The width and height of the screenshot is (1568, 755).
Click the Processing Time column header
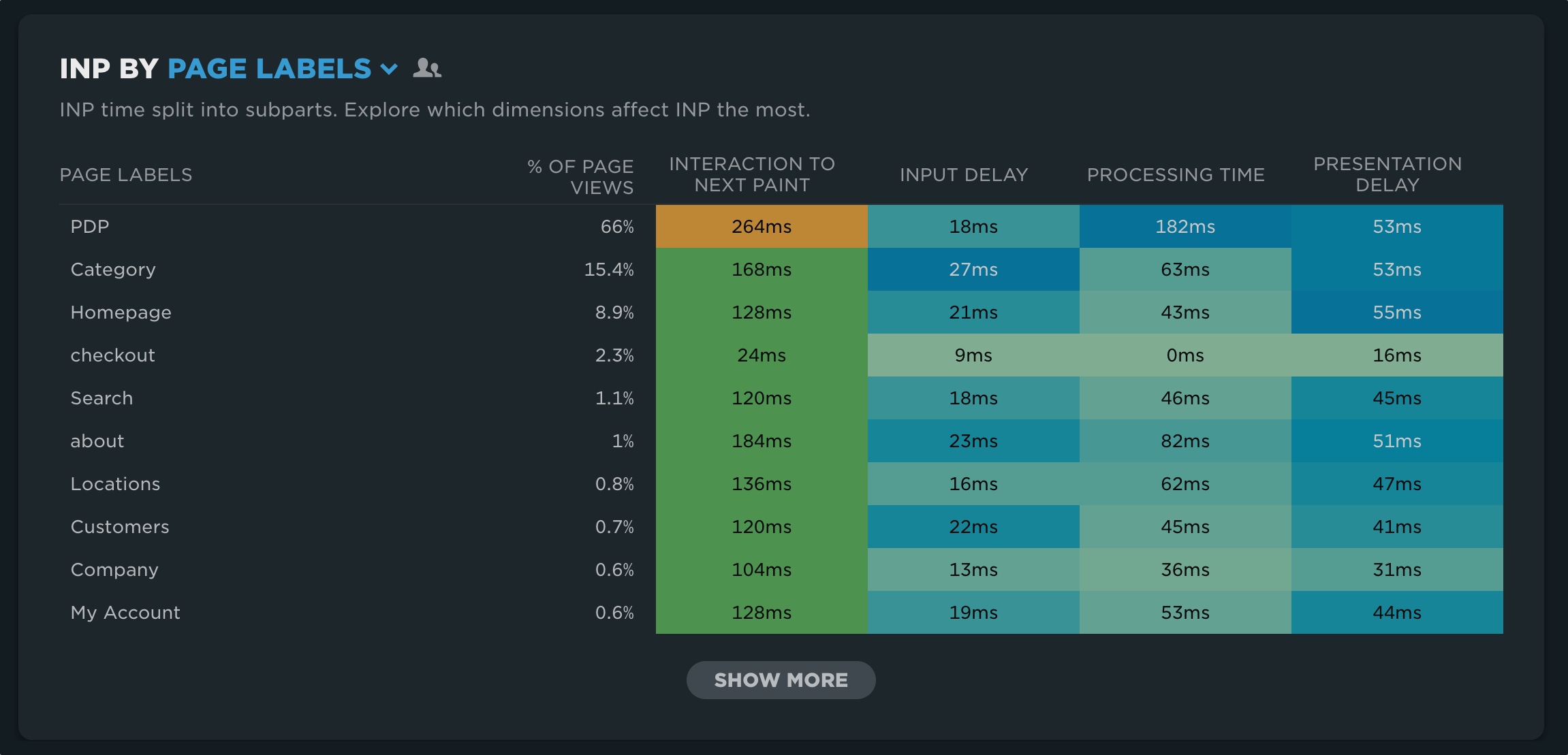click(x=1175, y=175)
